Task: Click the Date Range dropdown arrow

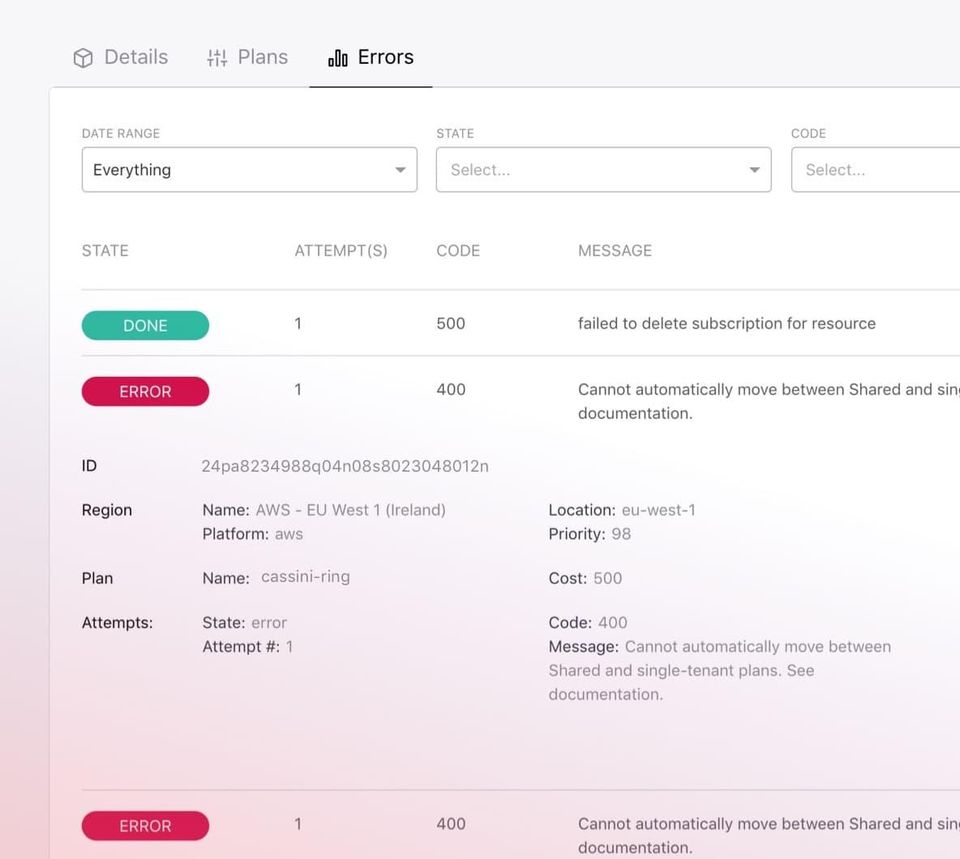Action: 400,170
